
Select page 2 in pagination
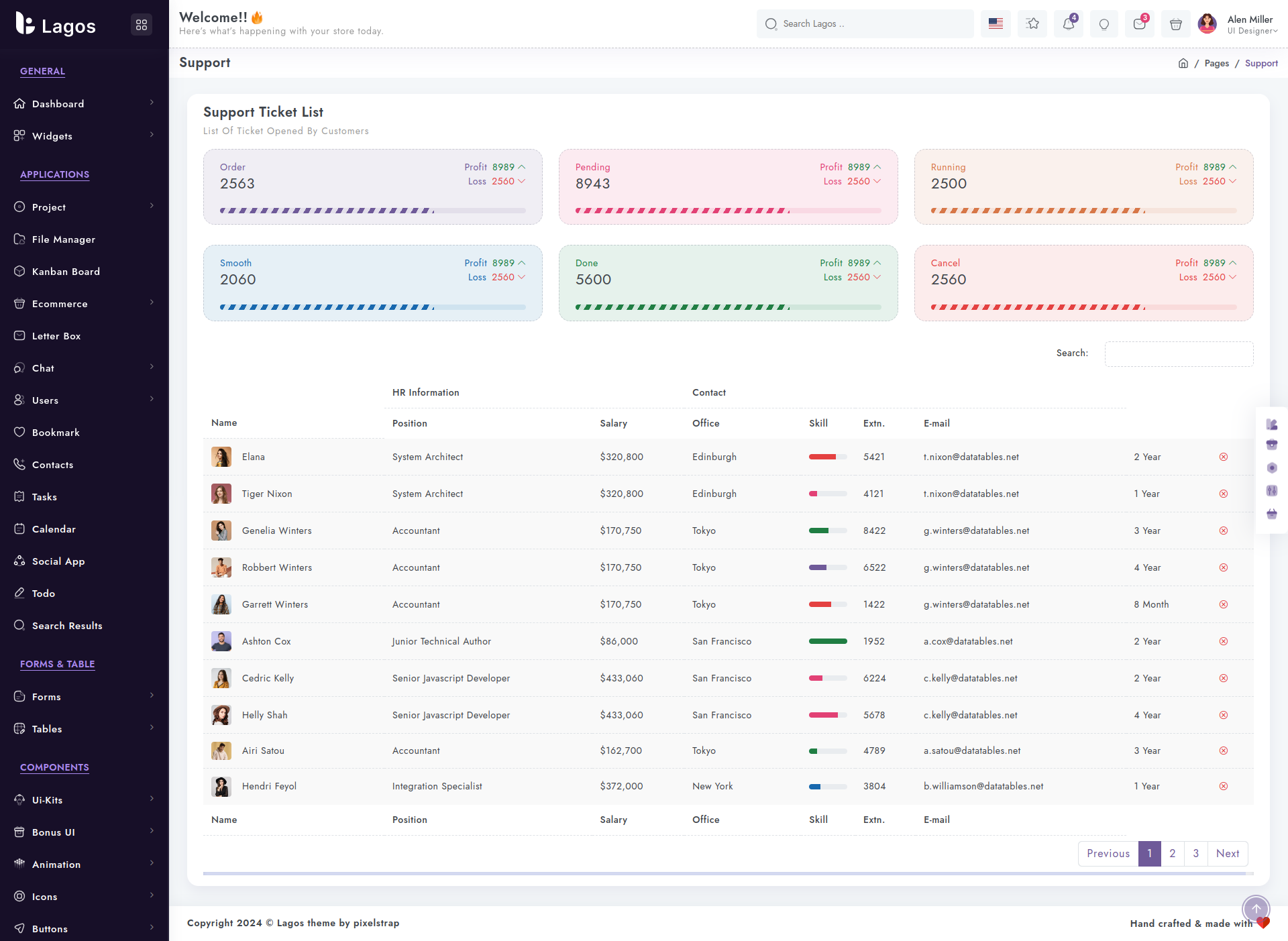[1172, 853]
